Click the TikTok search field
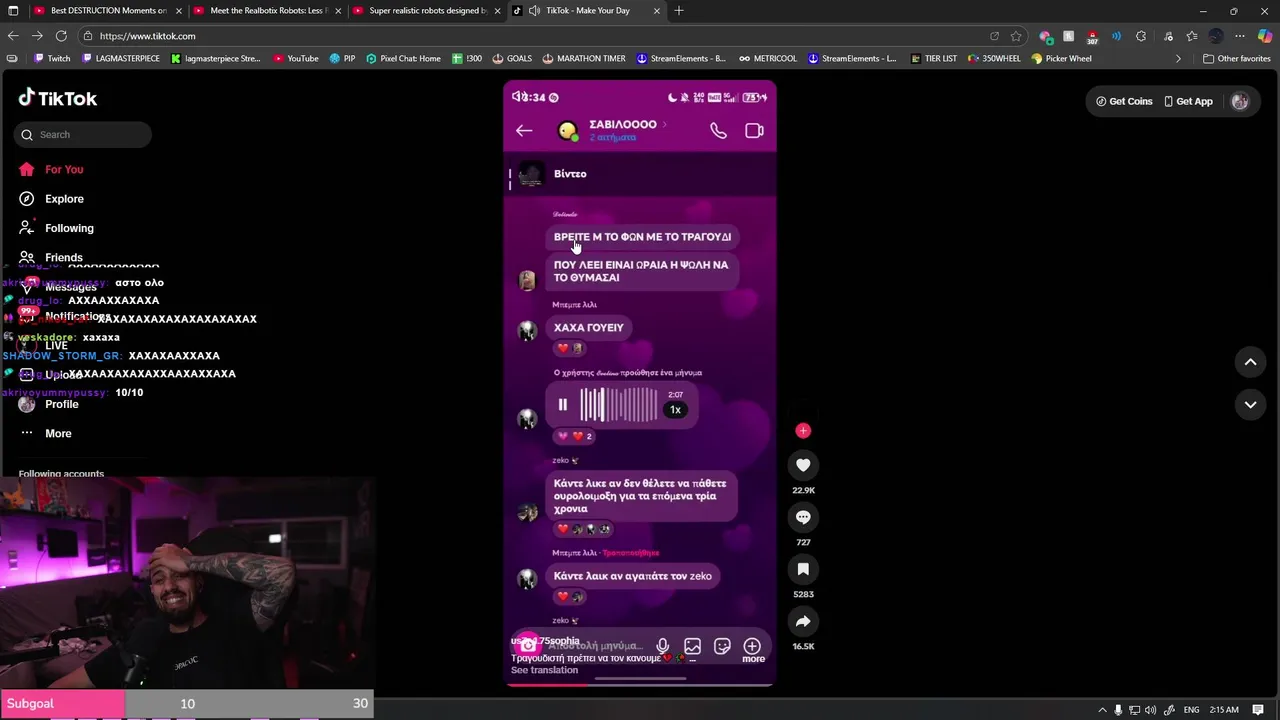Viewport: 1280px width, 720px height. pos(82,134)
